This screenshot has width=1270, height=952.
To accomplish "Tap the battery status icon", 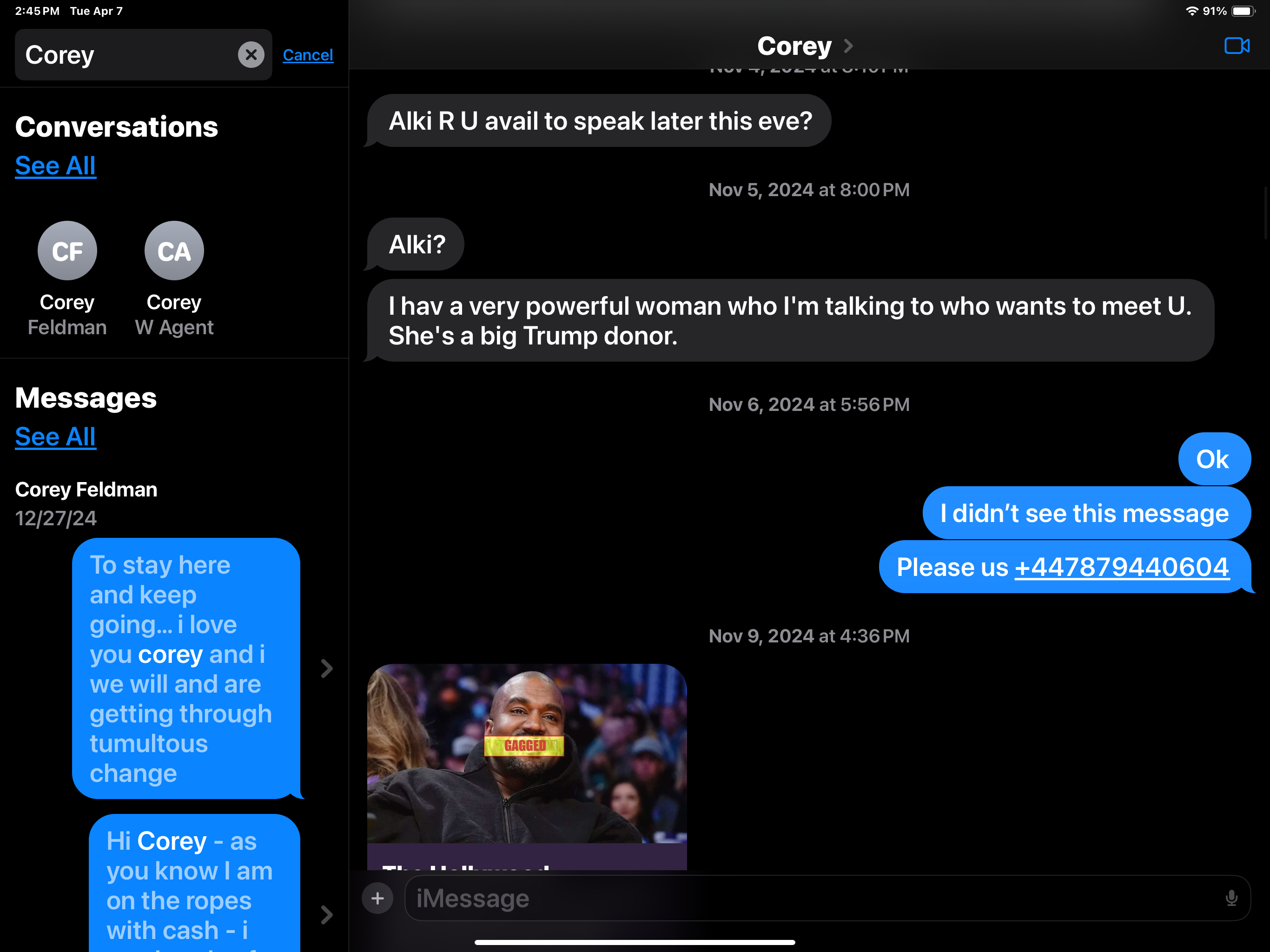I will coord(1243,11).
